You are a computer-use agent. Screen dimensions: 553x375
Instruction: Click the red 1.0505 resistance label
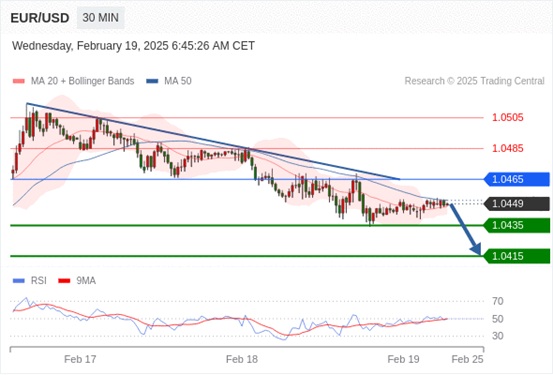[508, 117]
